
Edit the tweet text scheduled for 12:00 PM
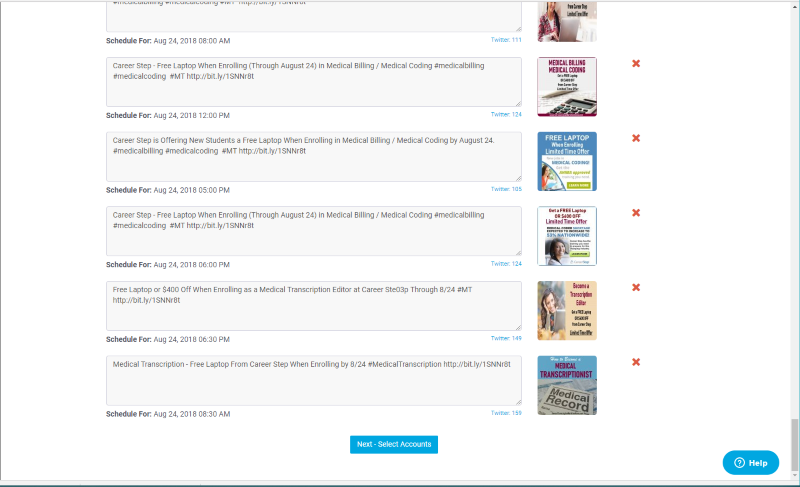[313, 82]
